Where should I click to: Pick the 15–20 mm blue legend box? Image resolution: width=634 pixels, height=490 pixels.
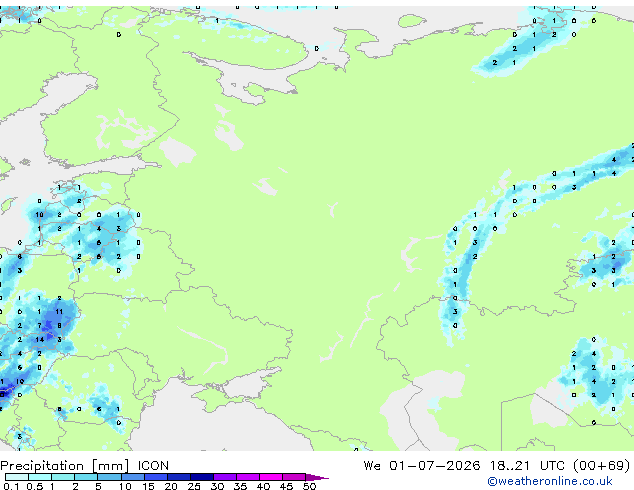pos(155,477)
